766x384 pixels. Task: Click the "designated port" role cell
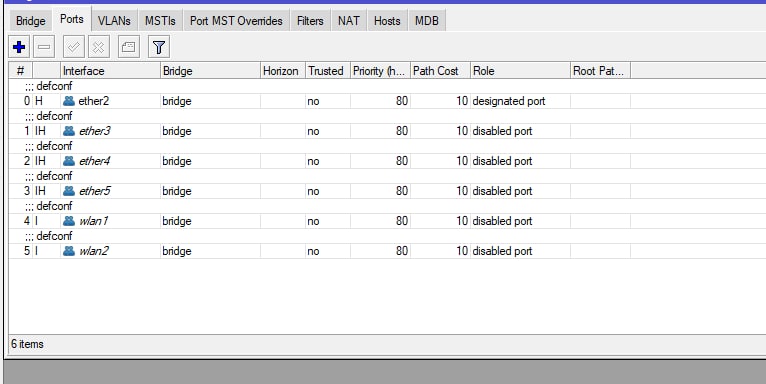pyautogui.click(x=509, y=101)
